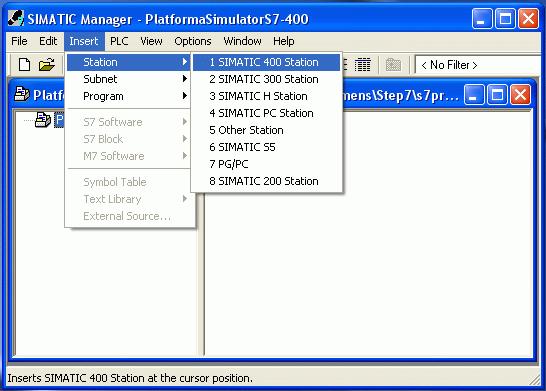Maximize the SIMATIC Manager window
This screenshot has height=391, width=546.
505,18
